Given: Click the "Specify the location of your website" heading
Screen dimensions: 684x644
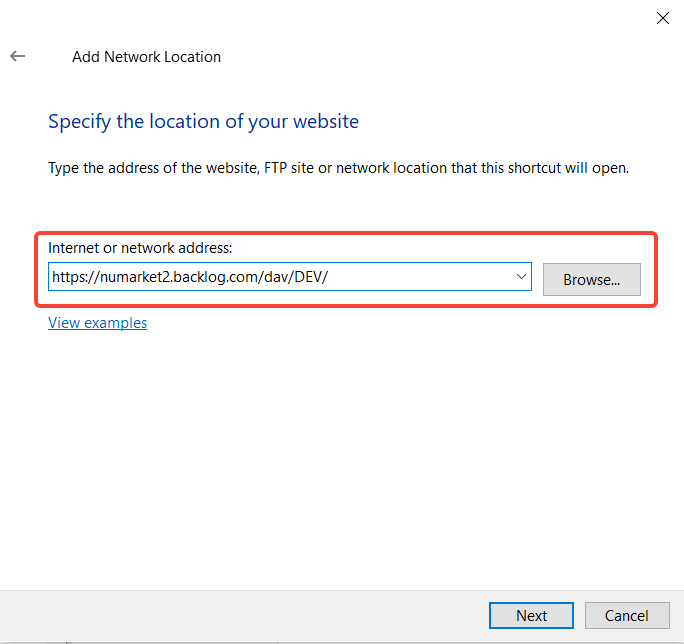Looking at the screenshot, I should (203, 122).
